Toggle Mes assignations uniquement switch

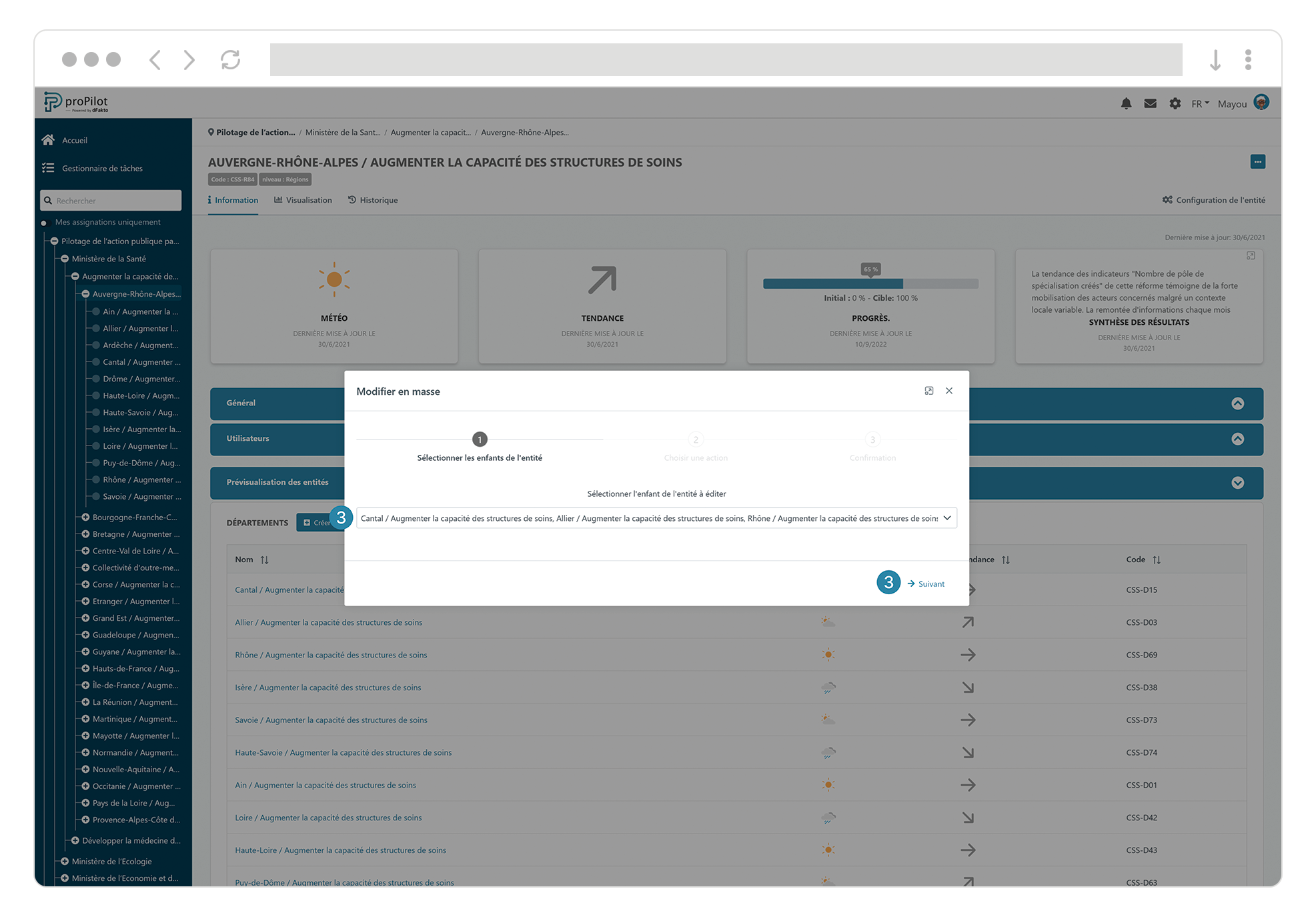point(44,223)
